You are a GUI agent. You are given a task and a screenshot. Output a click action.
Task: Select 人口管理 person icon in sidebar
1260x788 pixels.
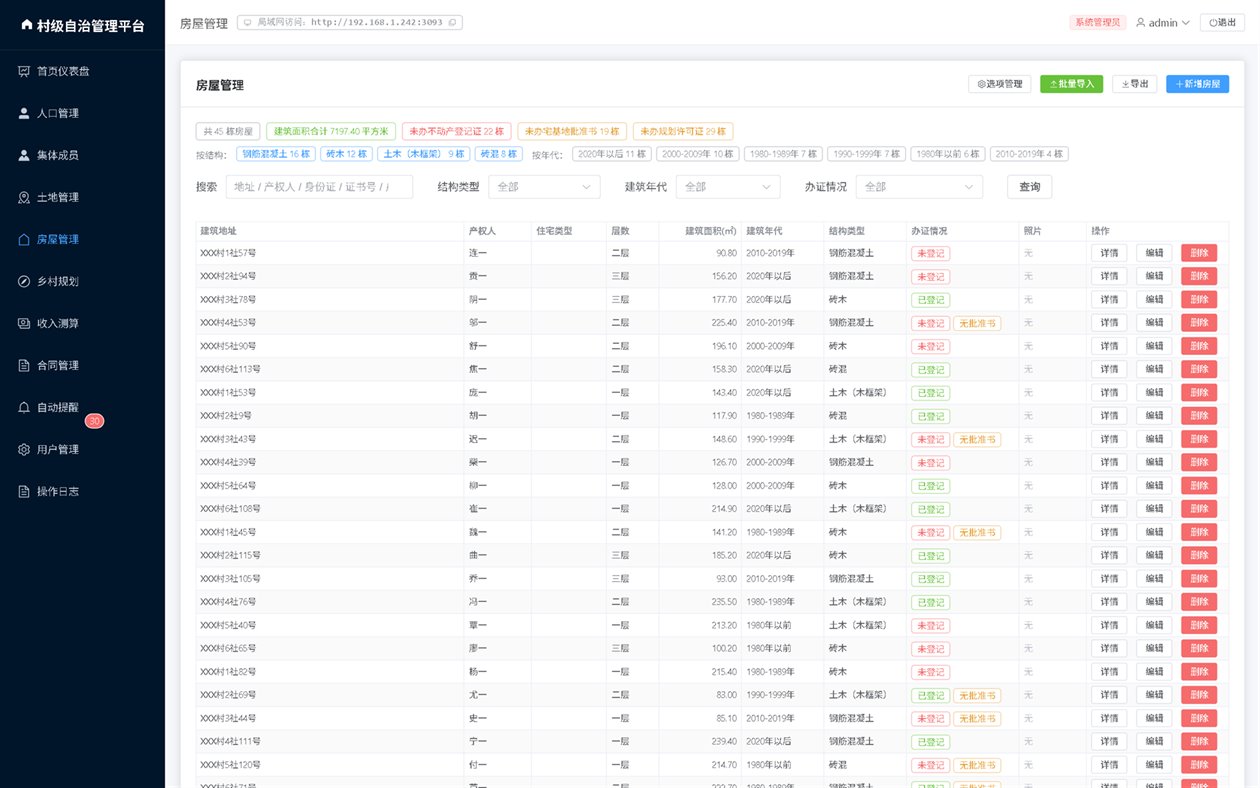[x=24, y=113]
